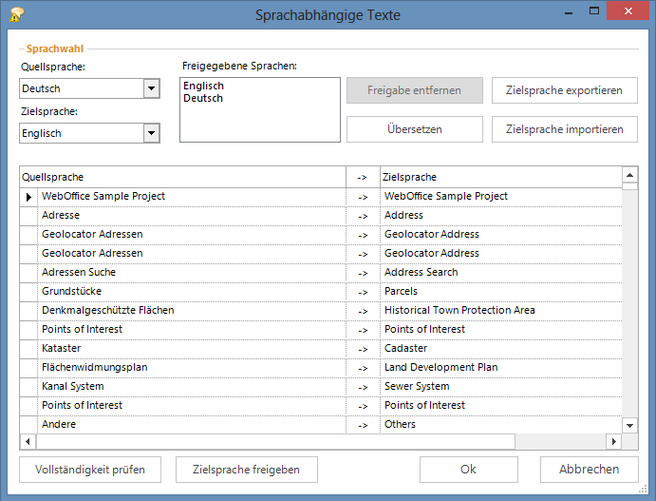Click the Zielsprache exportieren button
The height and width of the screenshot is (501, 656).
(x=564, y=90)
